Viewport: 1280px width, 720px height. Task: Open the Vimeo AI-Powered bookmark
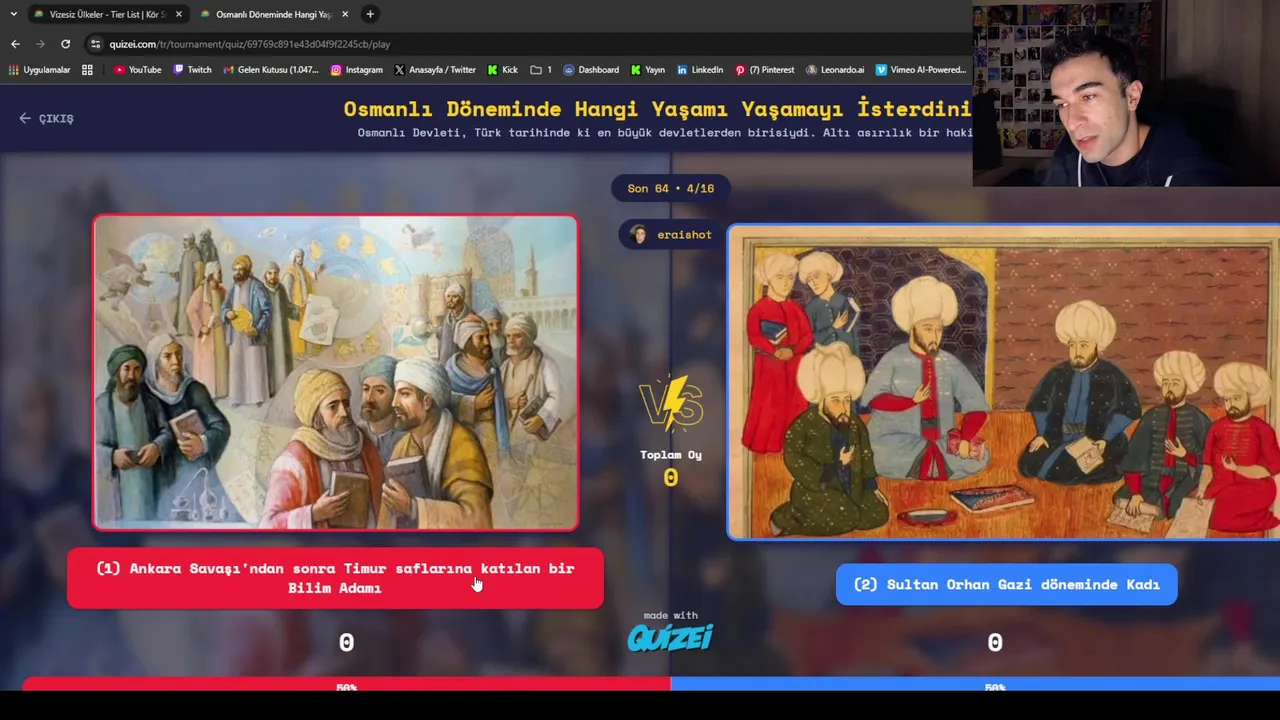point(921,70)
